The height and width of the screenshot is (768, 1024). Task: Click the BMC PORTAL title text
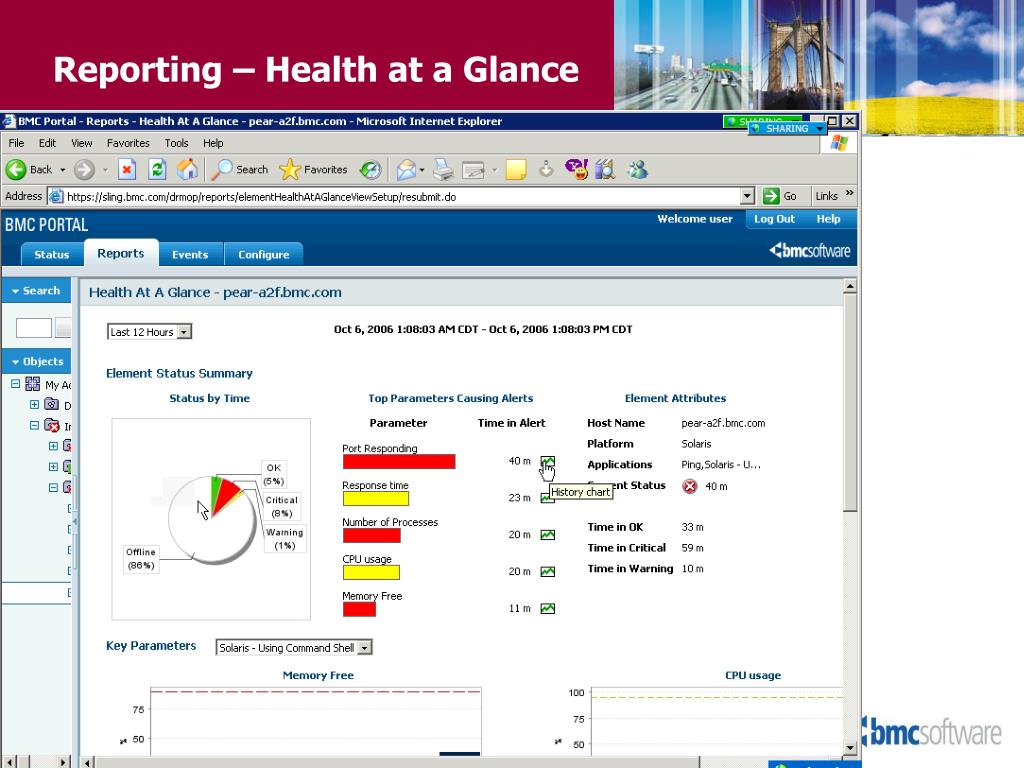46,225
